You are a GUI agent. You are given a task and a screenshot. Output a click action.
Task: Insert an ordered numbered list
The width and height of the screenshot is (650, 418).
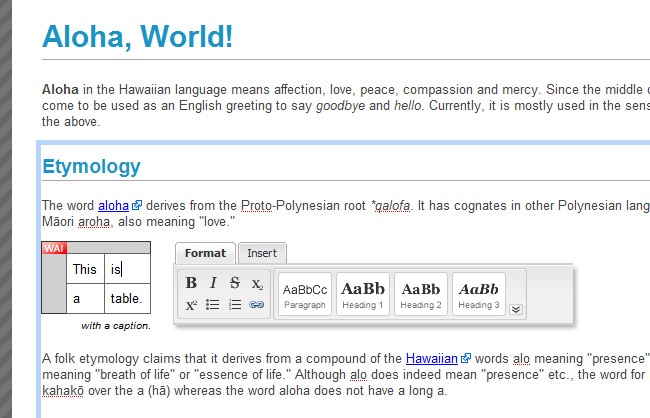click(x=235, y=305)
